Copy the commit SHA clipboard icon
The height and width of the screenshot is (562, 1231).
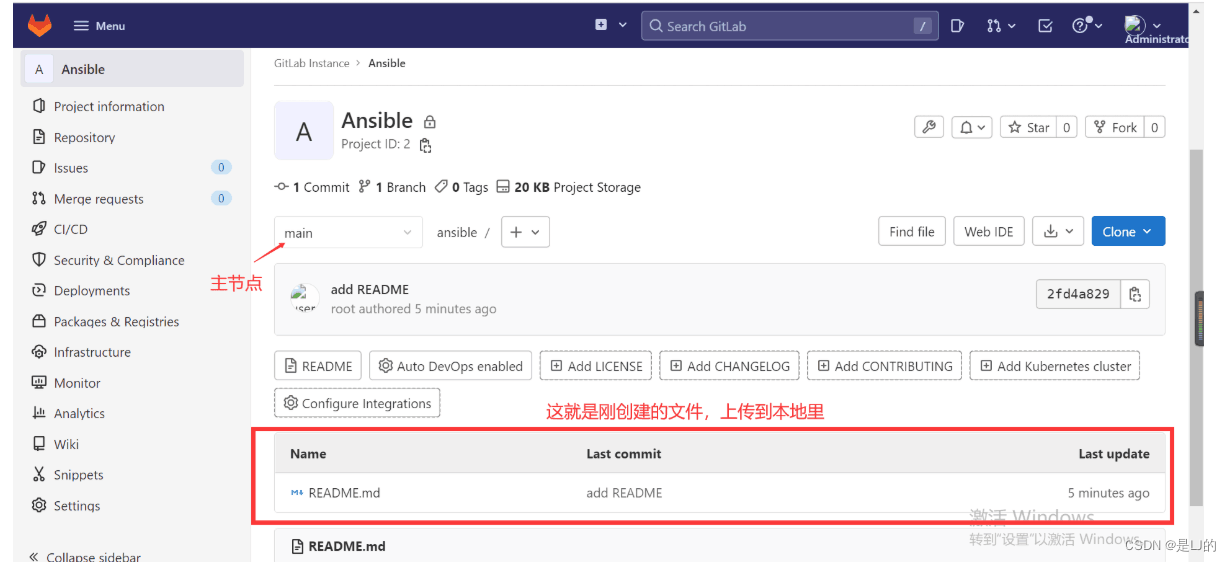(1135, 294)
